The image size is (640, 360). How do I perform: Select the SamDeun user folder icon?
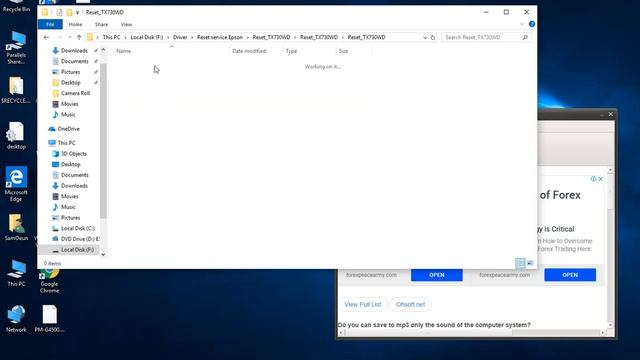[16, 227]
